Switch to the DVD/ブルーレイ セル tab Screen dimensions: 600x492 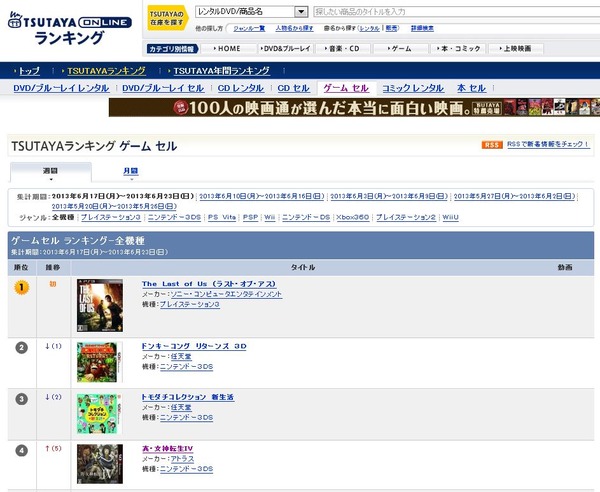click(x=163, y=88)
